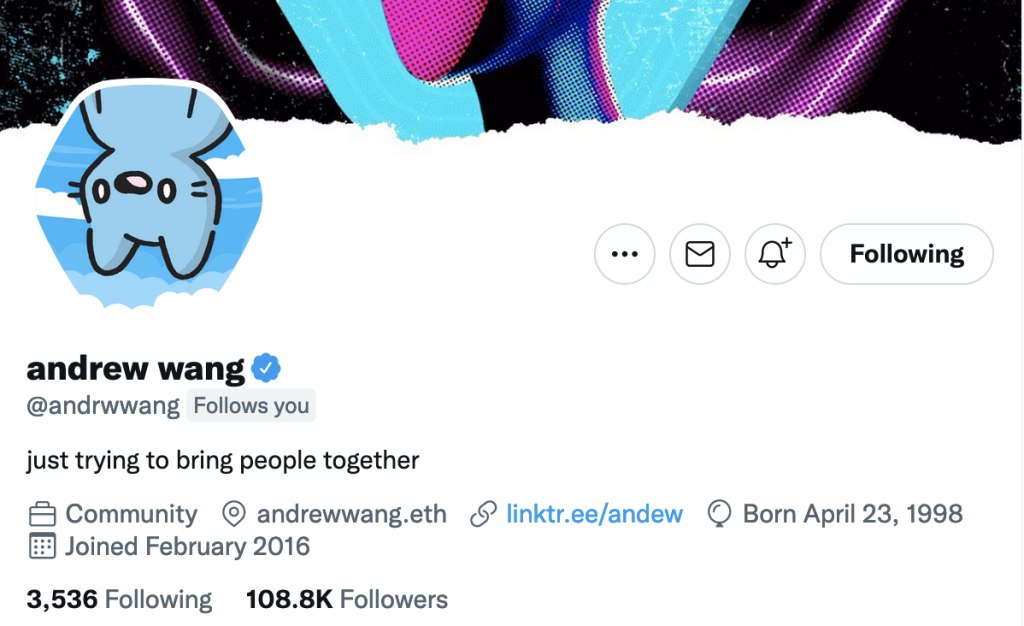This screenshot has height=626, width=1024.
Task: Click the Community category label
Action: tap(131, 514)
